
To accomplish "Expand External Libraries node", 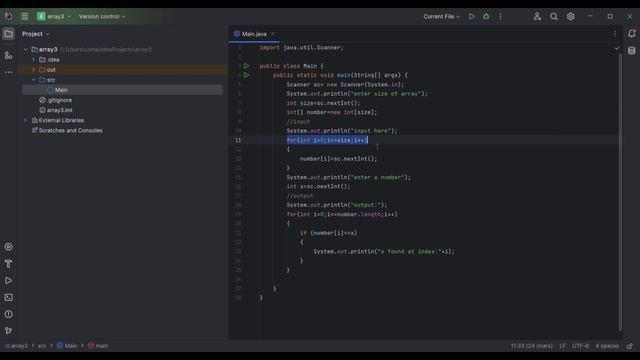I will pos(26,120).
